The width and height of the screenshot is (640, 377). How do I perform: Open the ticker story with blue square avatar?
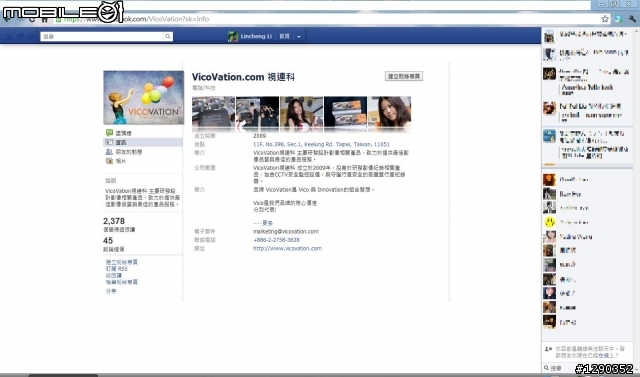[549, 135]
